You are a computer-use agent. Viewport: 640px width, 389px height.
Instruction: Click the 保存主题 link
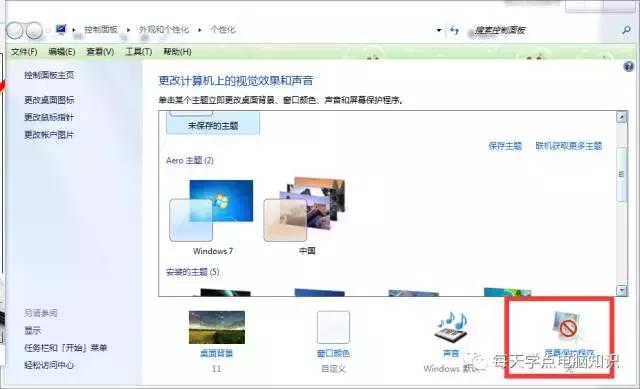point(505,146)
